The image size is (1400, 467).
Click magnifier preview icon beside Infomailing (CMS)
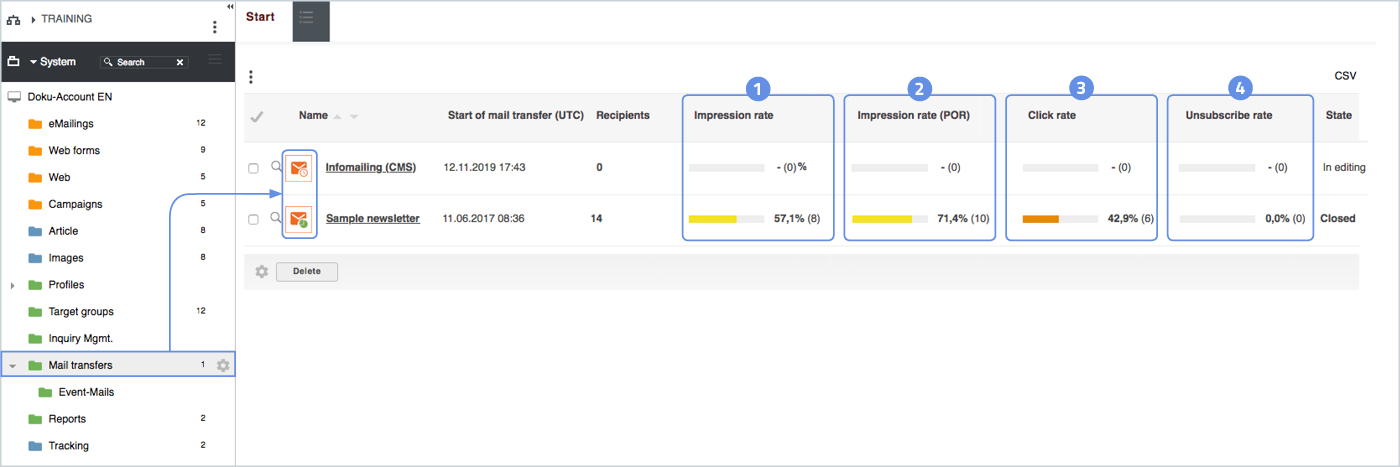275,166
